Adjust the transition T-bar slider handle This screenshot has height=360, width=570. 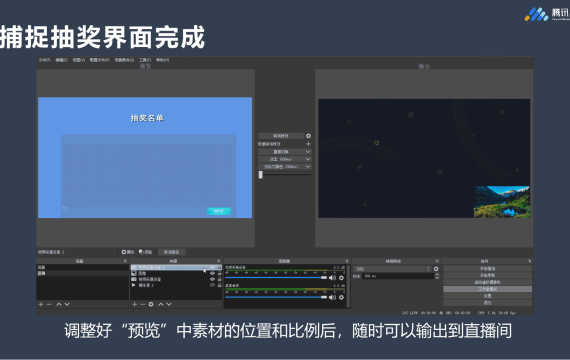[x=261, y=175]
